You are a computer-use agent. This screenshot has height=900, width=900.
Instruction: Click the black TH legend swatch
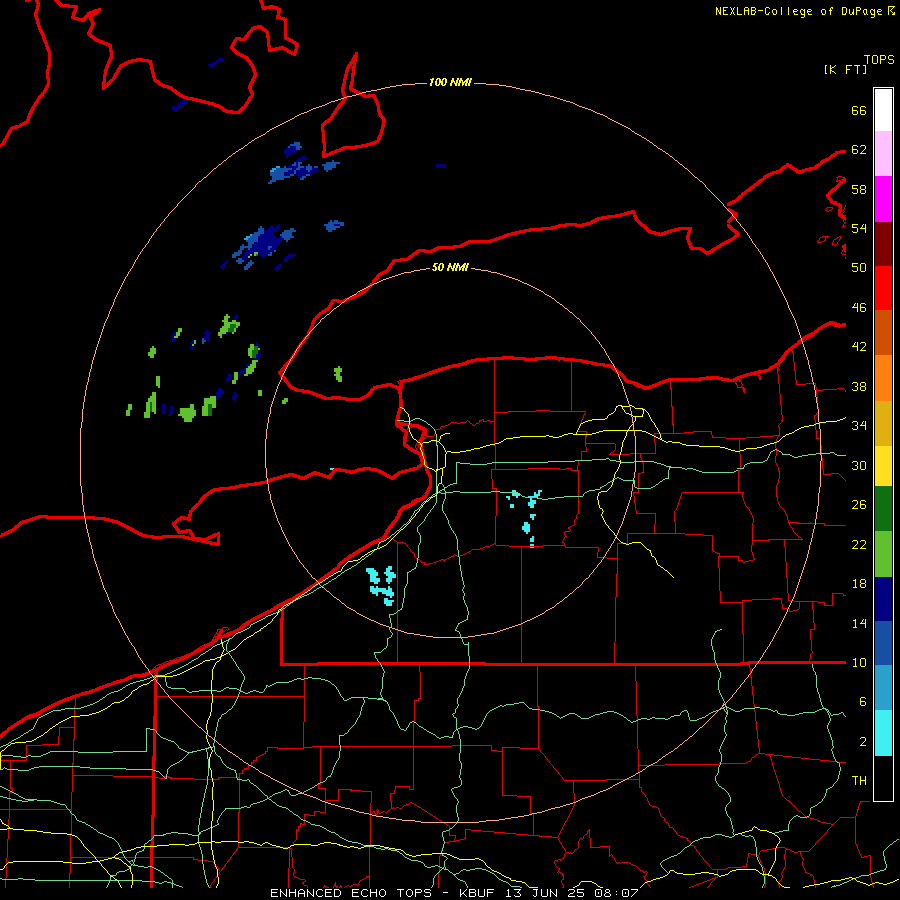click(883, 778)
